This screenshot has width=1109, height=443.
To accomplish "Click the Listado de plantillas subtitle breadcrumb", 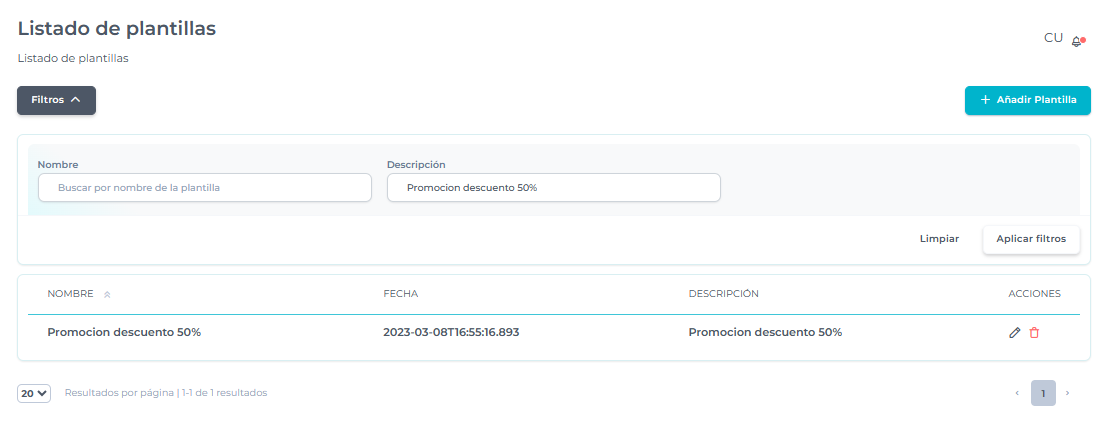I will click(73, 58).
